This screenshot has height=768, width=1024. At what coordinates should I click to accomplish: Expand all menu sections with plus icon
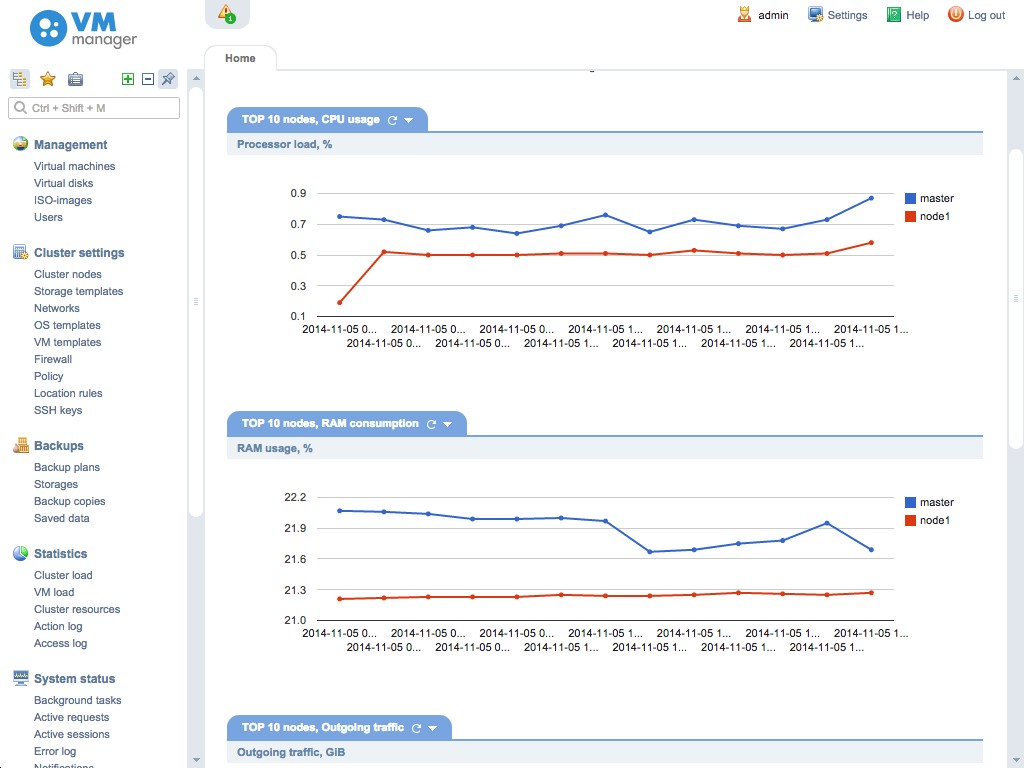(x=127, y=79)
